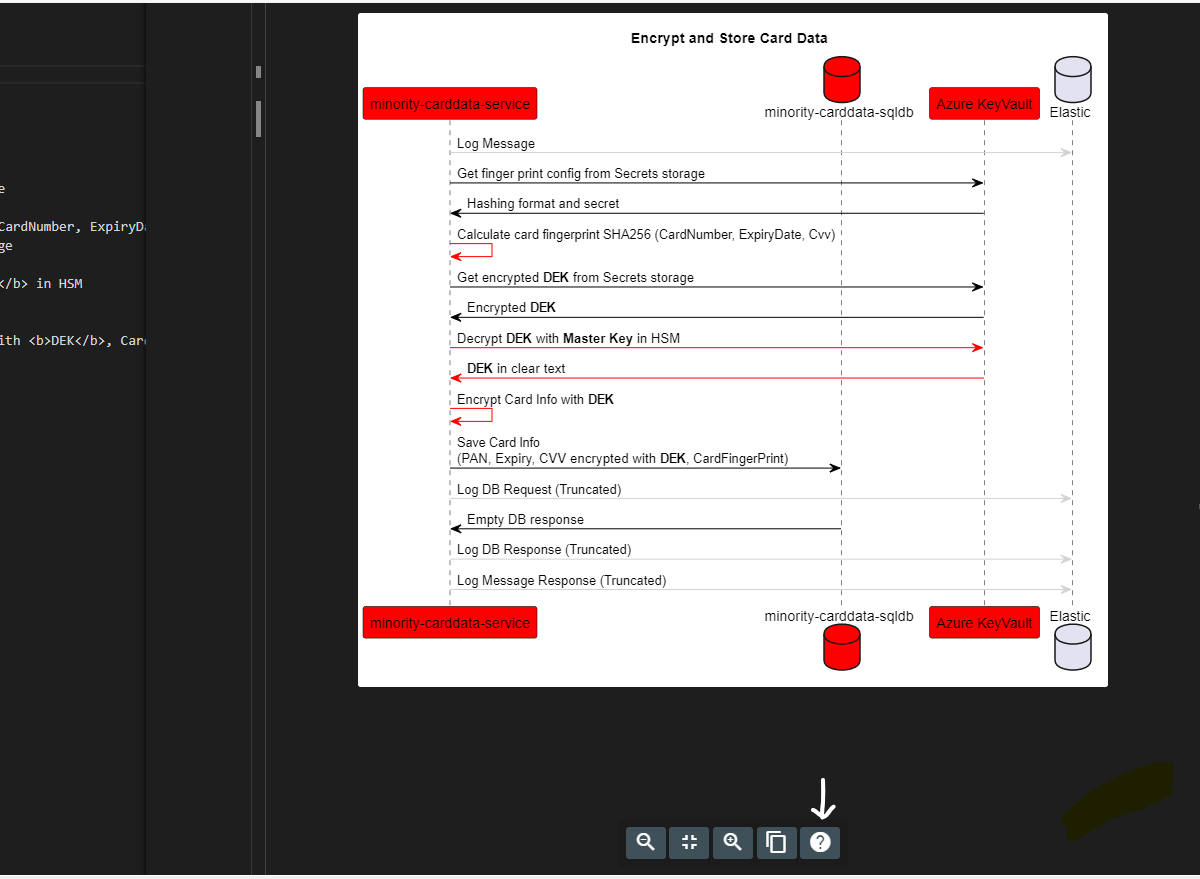Select the bottom Azure KeyVault participant box
This screenshot has width=1200, height=879.
pyautogui.click(x=984, y=622)
